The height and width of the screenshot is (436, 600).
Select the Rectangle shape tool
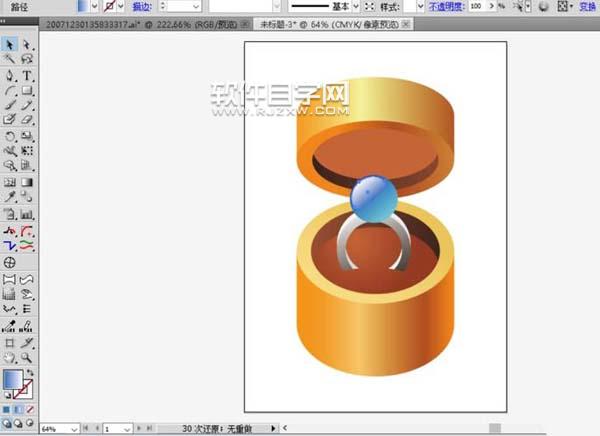pos(27,91)
